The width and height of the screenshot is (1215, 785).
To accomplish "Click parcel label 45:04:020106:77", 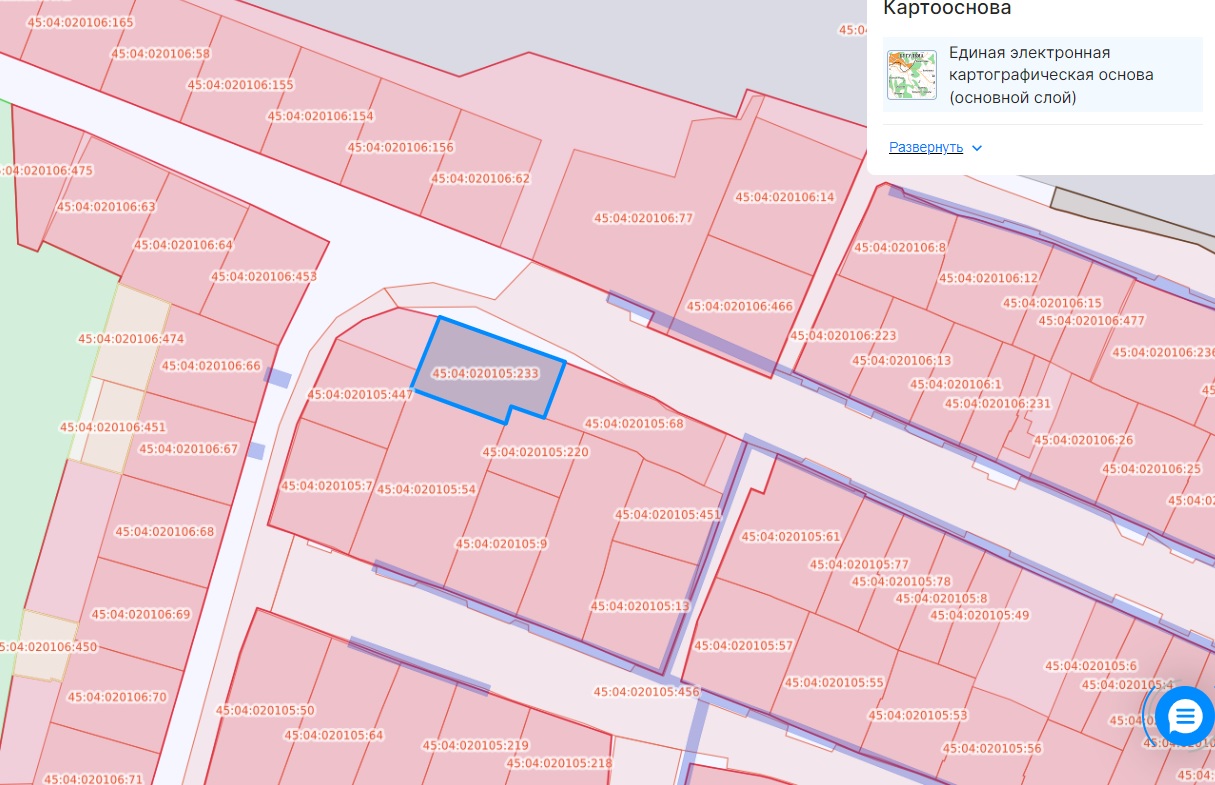I will tap(643, 218).
